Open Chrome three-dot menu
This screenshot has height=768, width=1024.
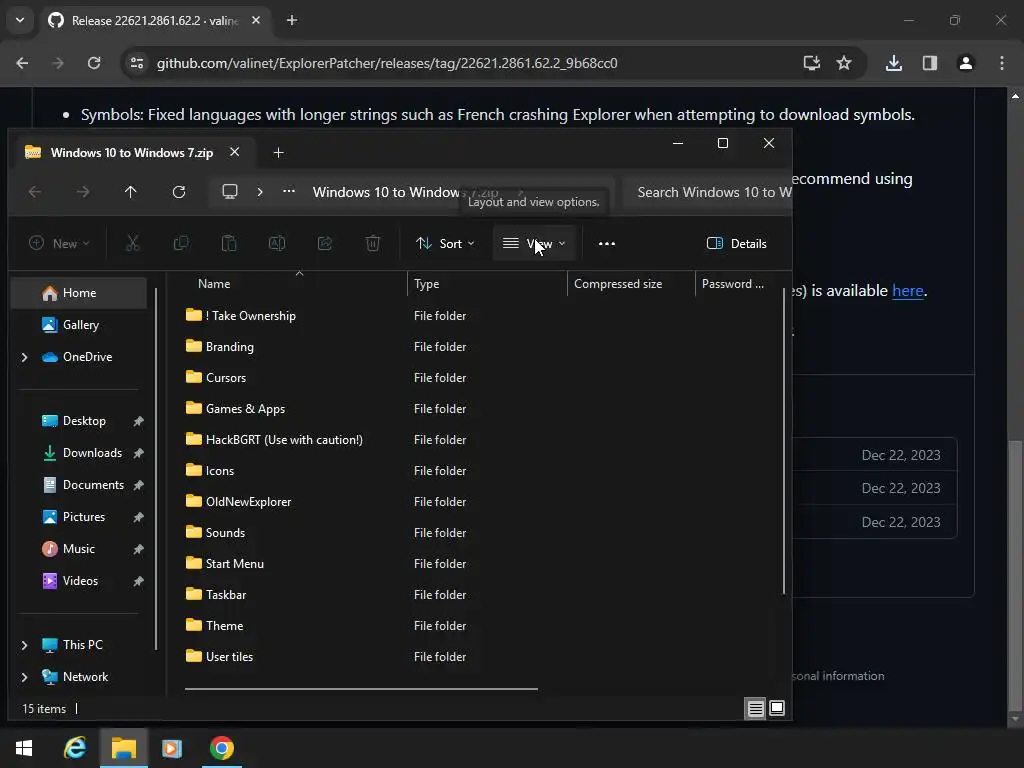coord(1002,63)
